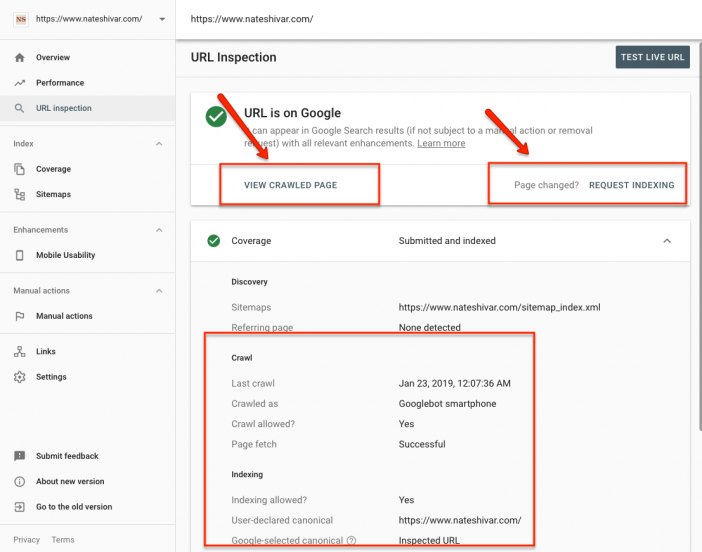
Task: Click the About new version info icon
Action: [20, 481]
